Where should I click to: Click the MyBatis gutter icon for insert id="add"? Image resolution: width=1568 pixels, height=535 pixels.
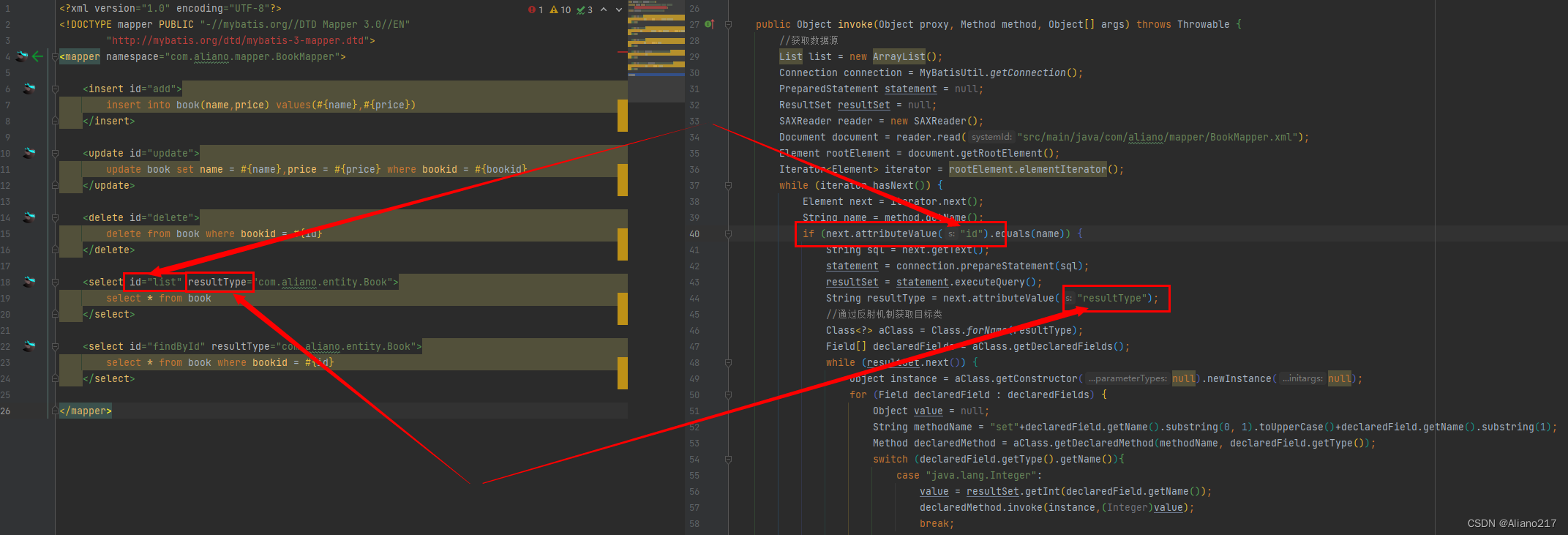click(29, 89)
